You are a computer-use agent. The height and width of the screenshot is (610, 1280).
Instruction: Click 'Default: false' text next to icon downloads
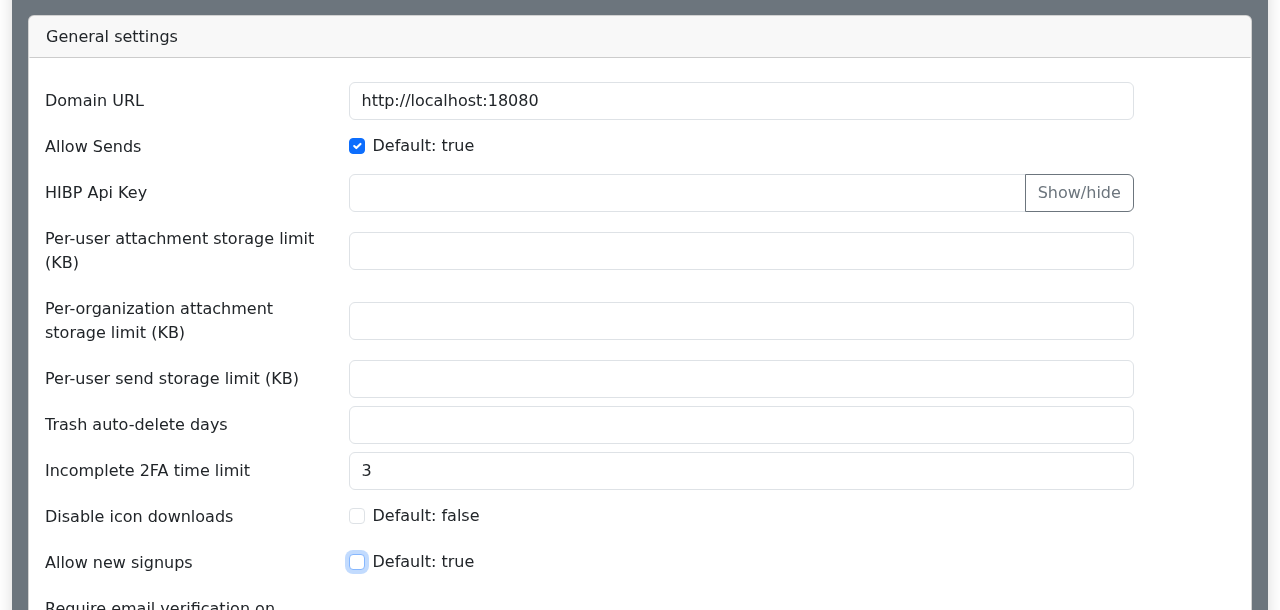tap(426, 516)
